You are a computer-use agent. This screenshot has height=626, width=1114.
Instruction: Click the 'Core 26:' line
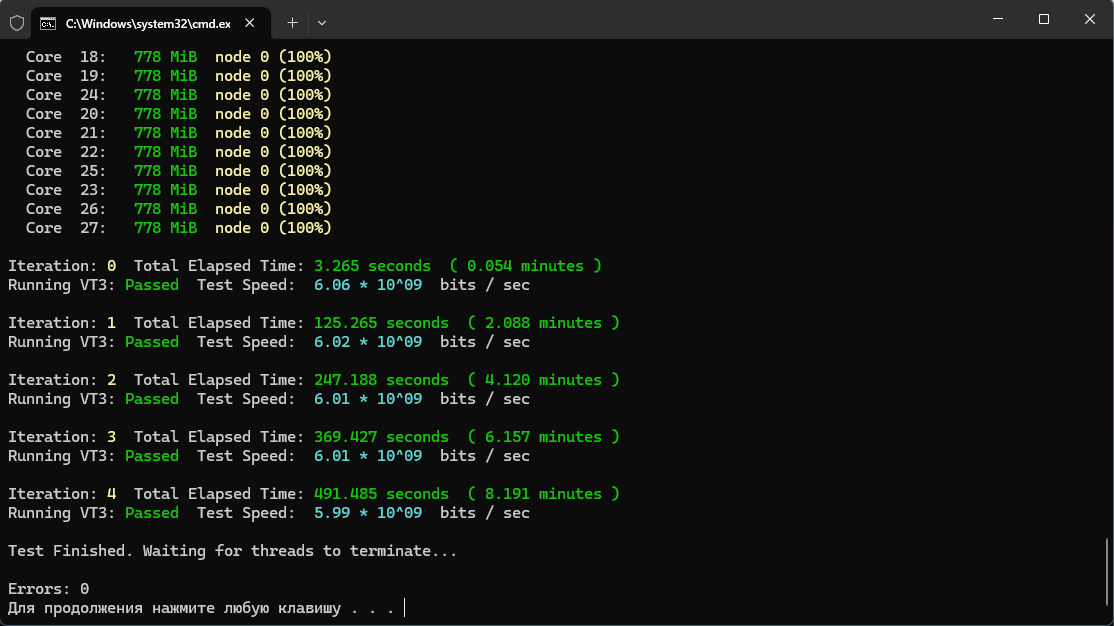point(178,209)
